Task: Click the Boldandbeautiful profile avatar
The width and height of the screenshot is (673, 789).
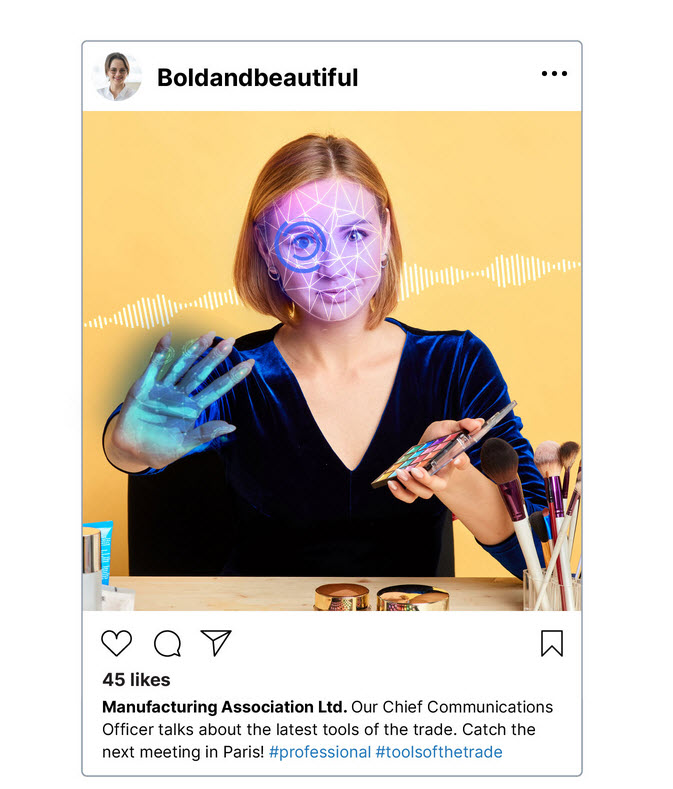Action: (x=118, y=76)
